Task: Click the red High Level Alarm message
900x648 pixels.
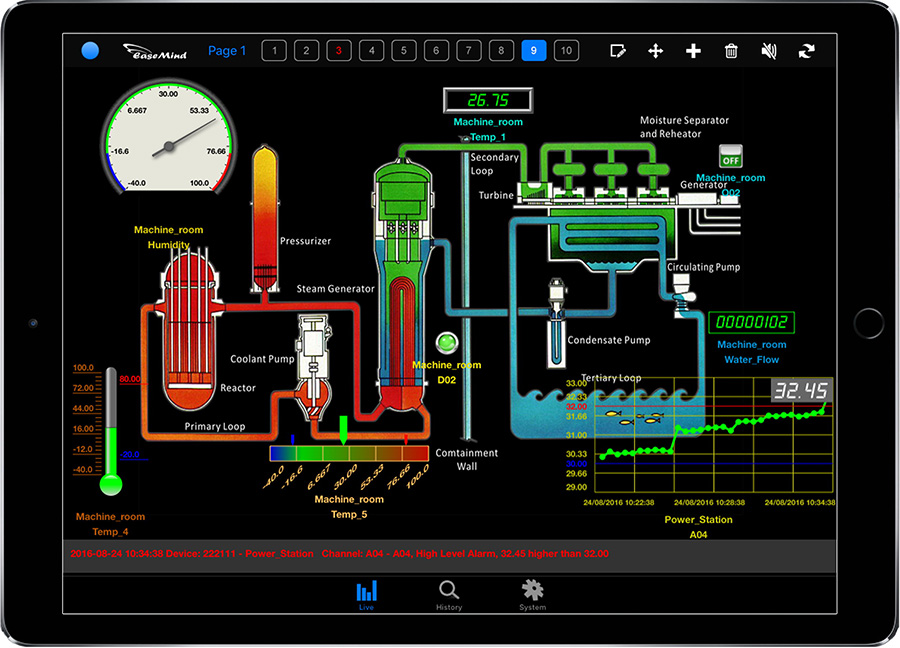Action: click(339, 554)
